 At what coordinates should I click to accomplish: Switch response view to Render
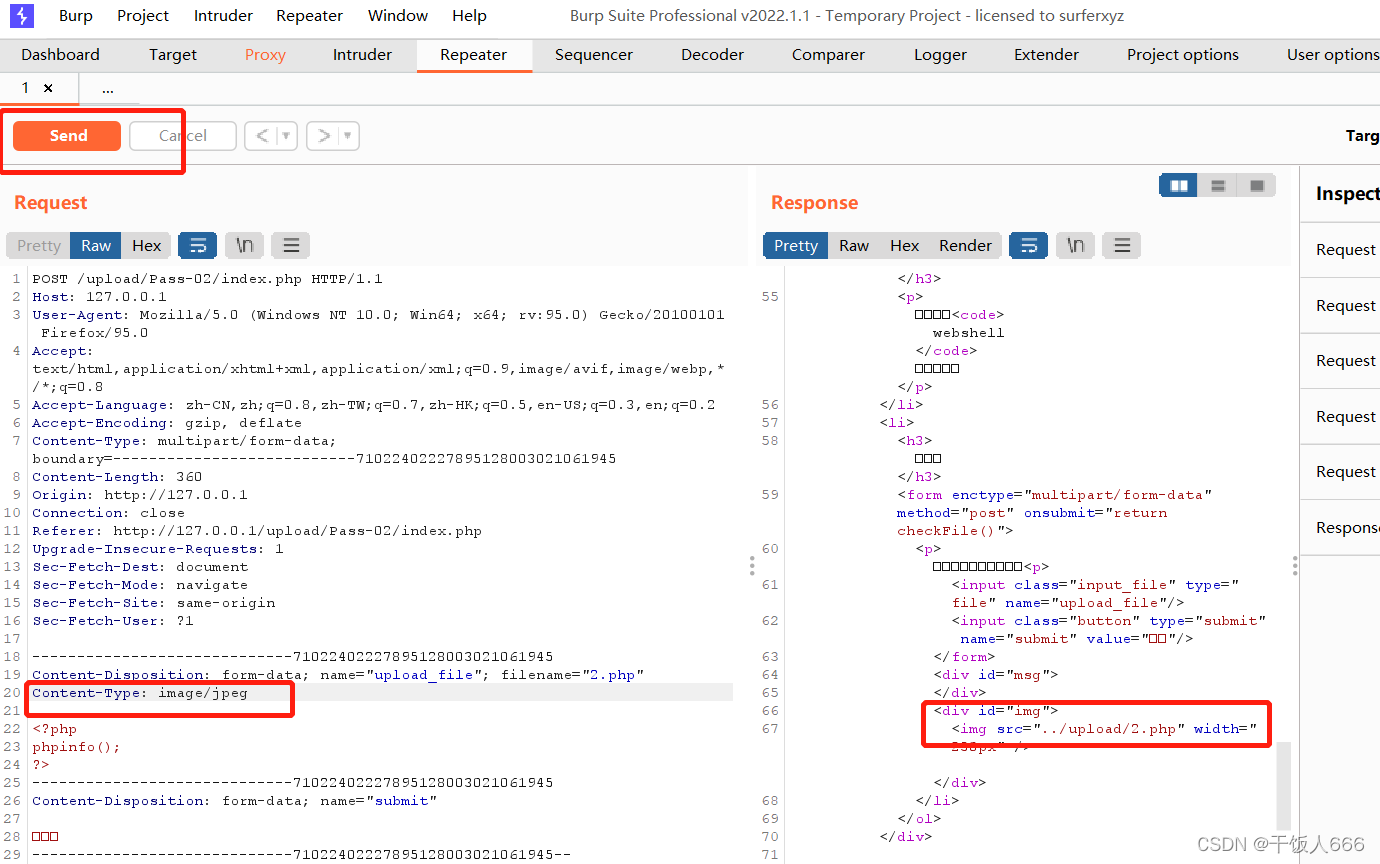pos(965,245)
